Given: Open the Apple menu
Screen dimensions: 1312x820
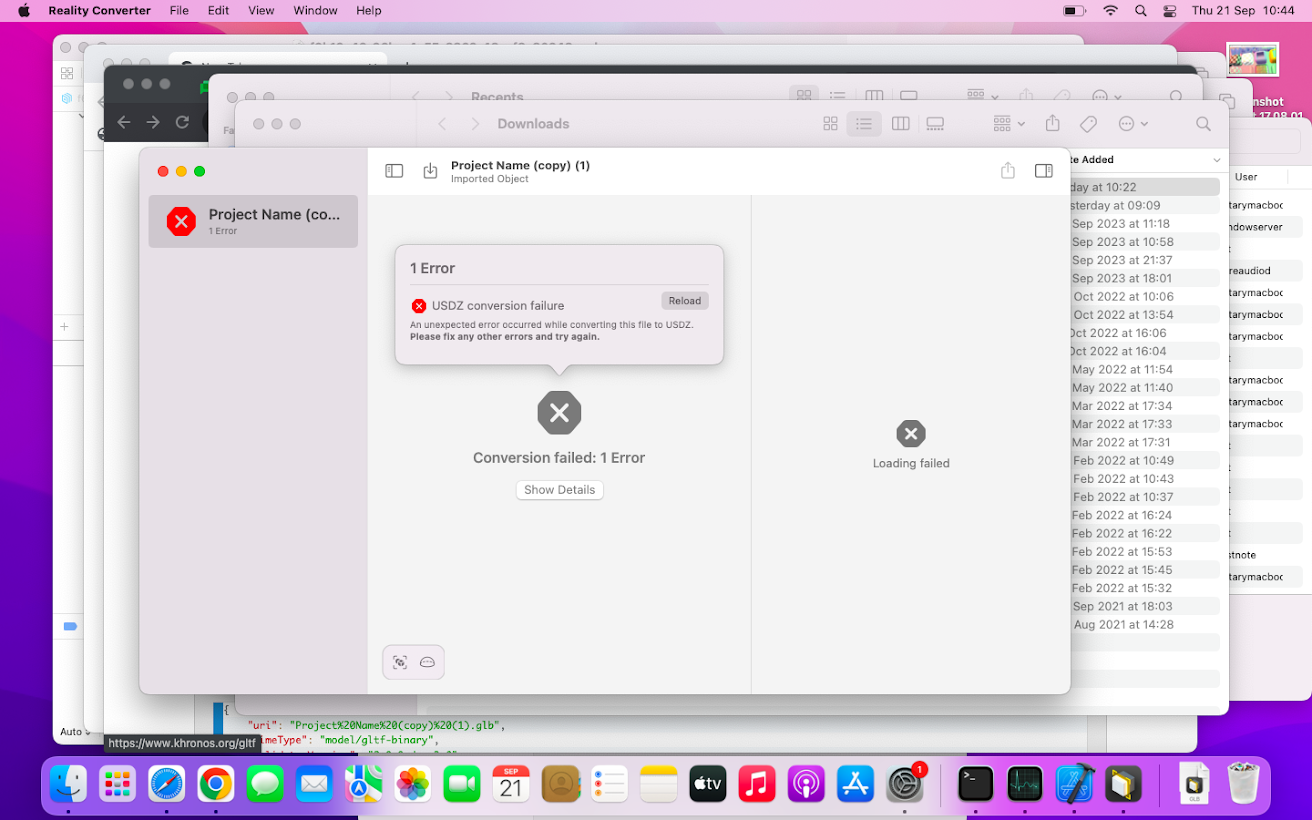Looking at the screenshot, I should coord(24,11).
